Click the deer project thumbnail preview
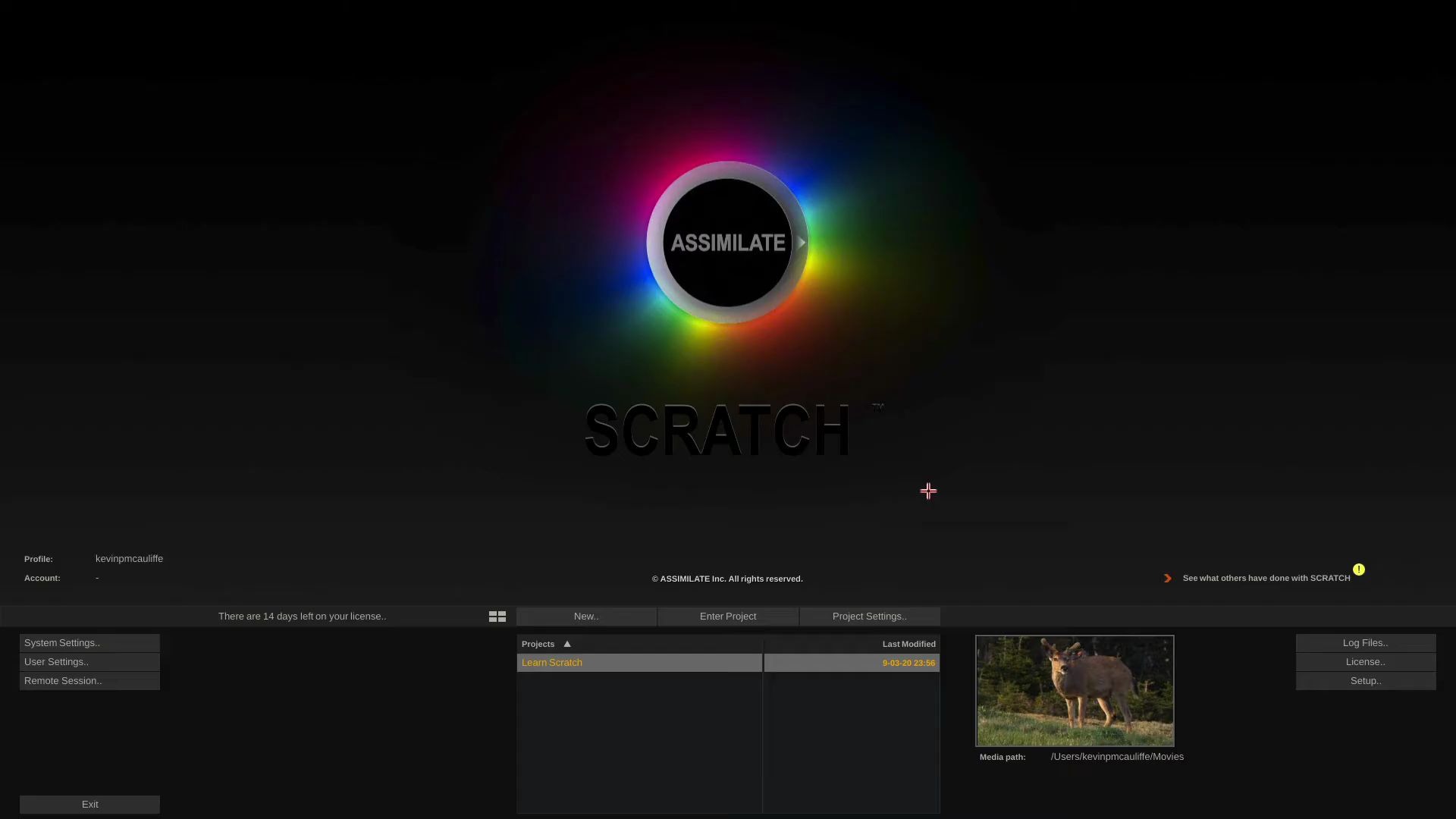 (x=1075, y=690)
